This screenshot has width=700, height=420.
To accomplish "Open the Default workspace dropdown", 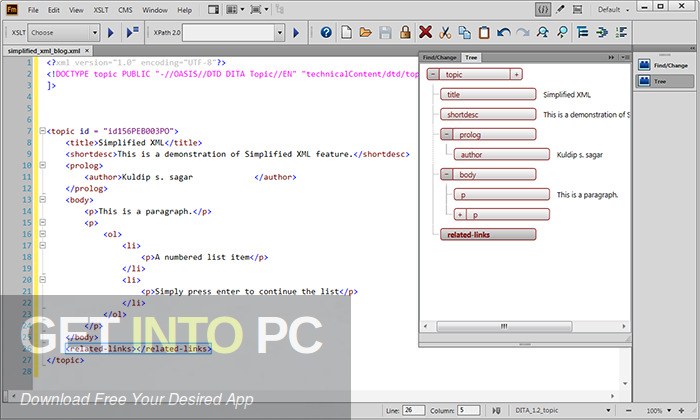I will [613, 9].
